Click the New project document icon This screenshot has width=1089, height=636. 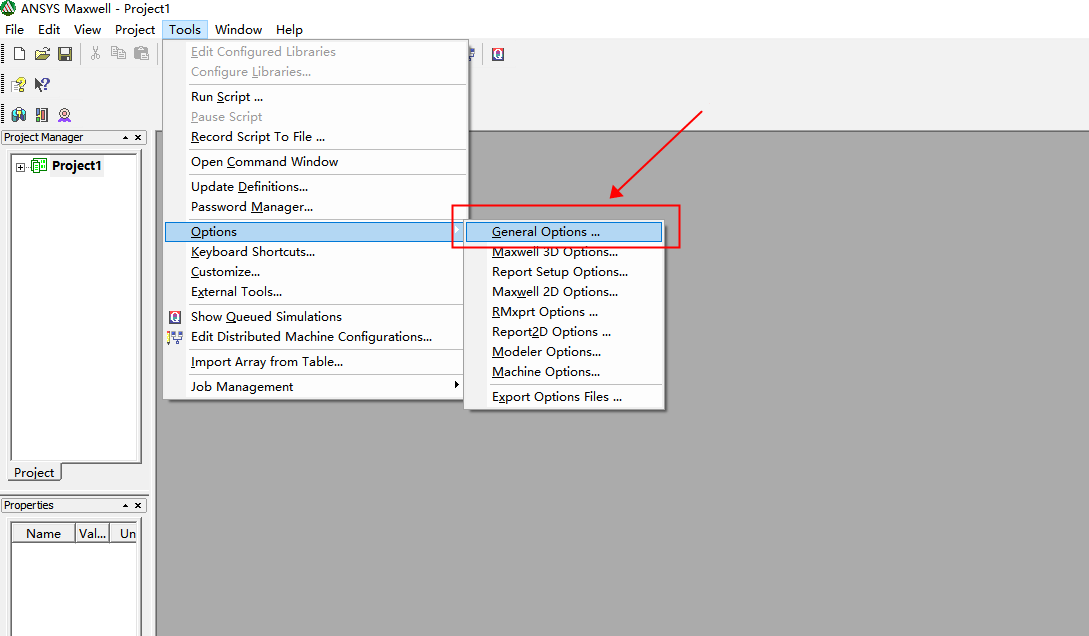[19, 54]
